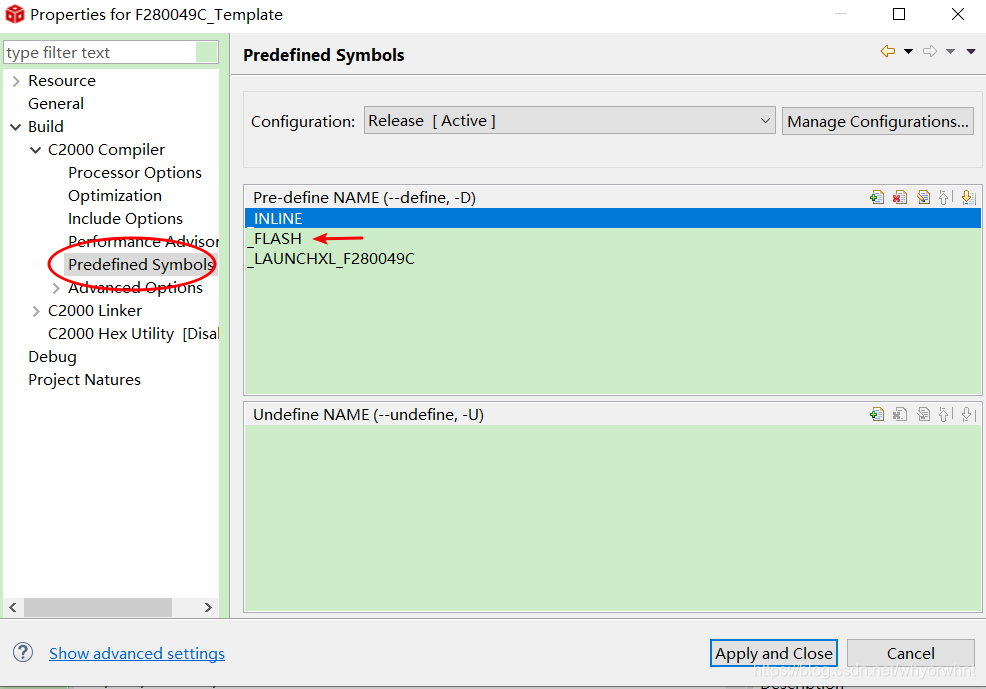Collapse the C2000 Compiler node
The height and width of the screenshot is (689, 986).
click(36, 150)
